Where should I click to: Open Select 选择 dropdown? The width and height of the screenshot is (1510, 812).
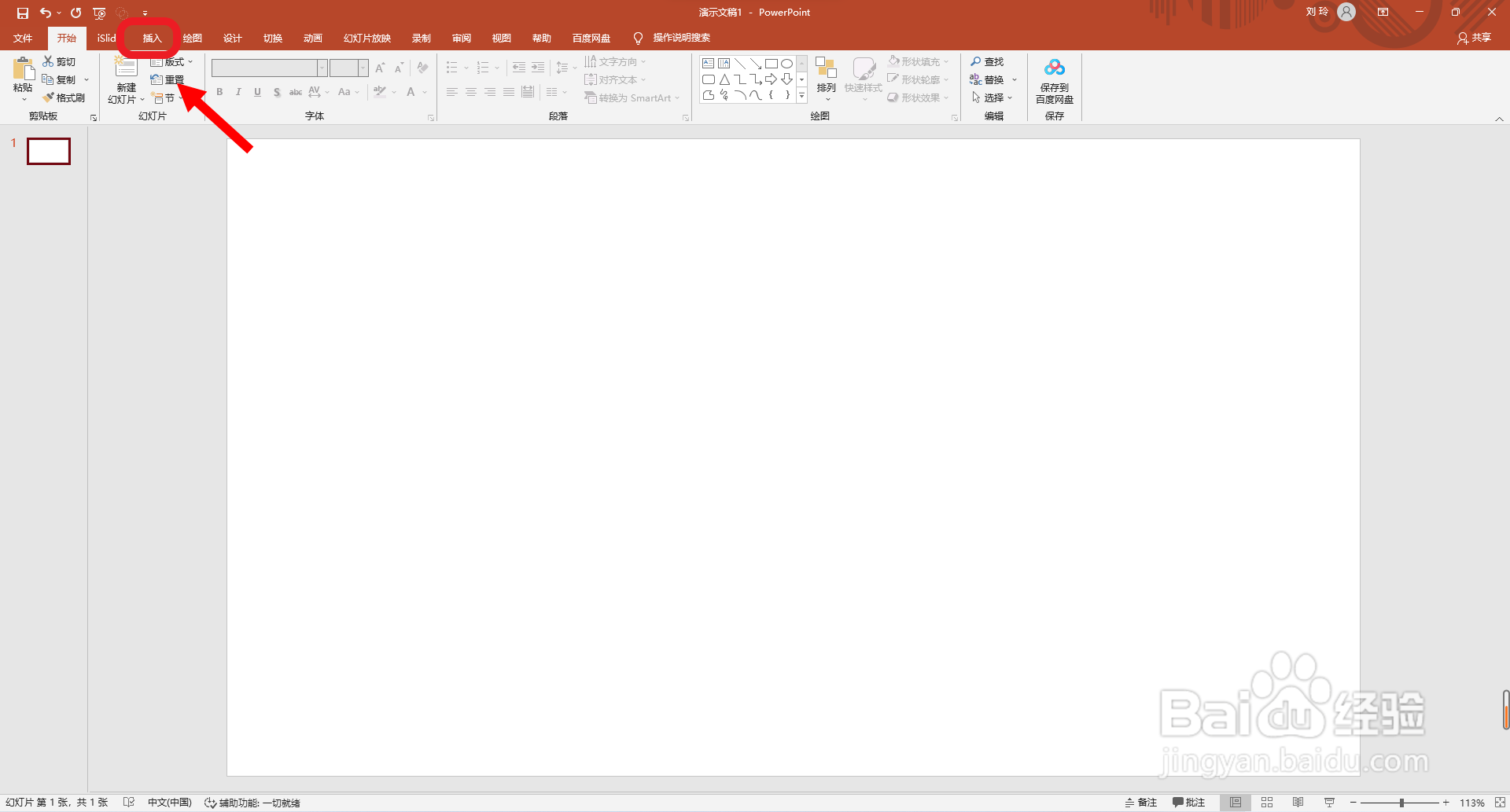coord(993,97)
